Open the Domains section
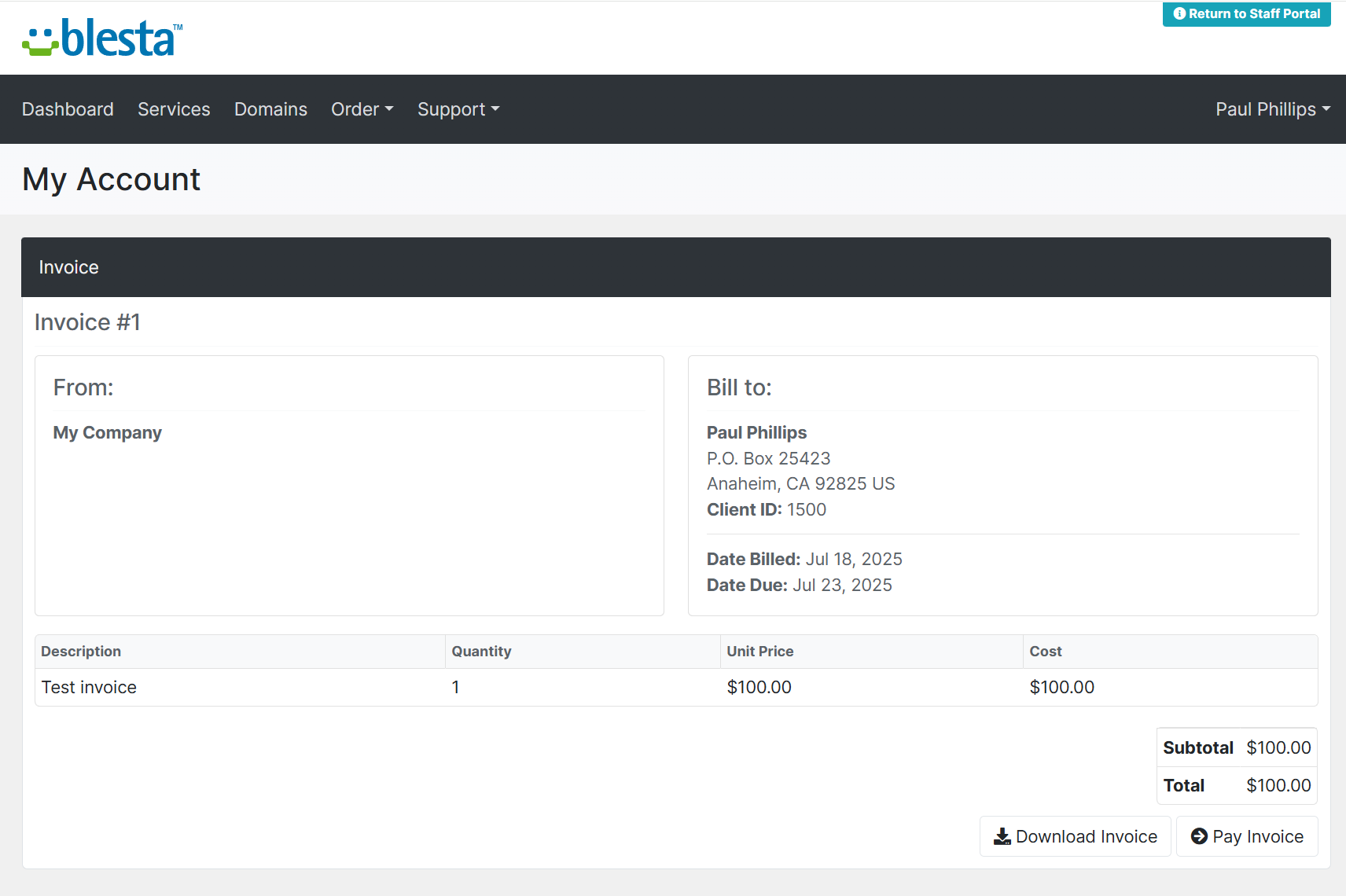The height and width of the screenshot is (896, 1346). 270,109
